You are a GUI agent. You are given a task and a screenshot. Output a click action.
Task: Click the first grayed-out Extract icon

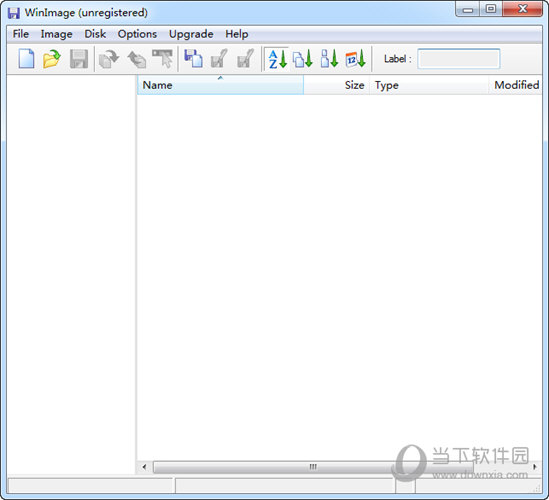(x=220, y=58)
